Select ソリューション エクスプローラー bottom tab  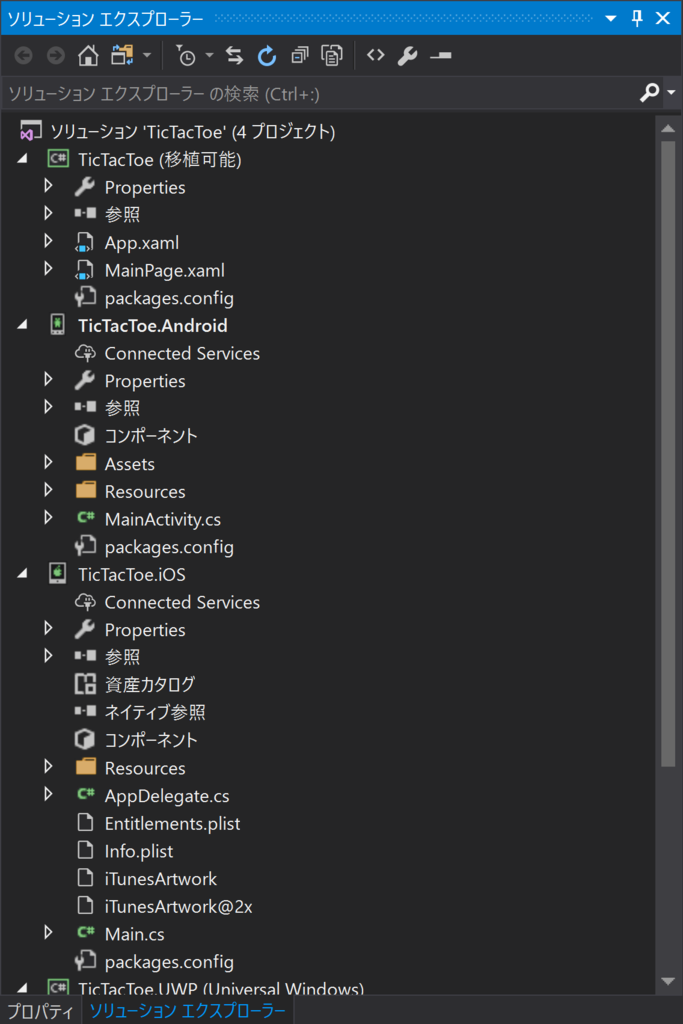pos(187,1011)
